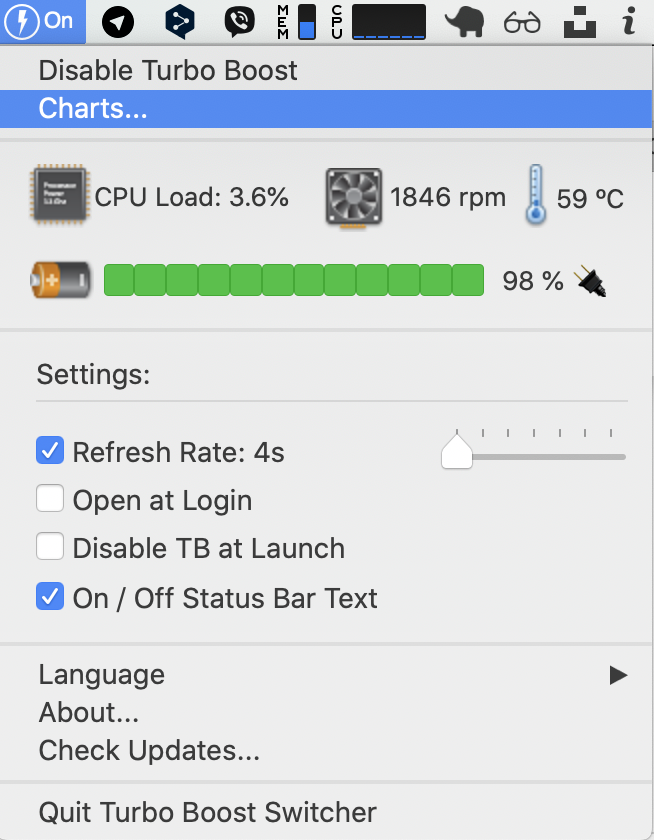
Task: Check Disable TB at Launch
Action: point(50,548)
